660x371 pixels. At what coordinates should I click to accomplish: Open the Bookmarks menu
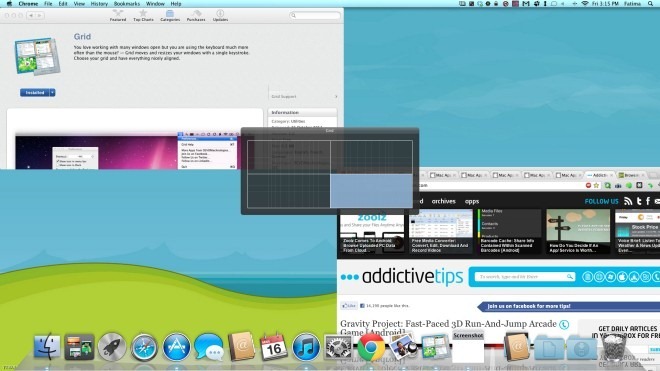(127, 4)
